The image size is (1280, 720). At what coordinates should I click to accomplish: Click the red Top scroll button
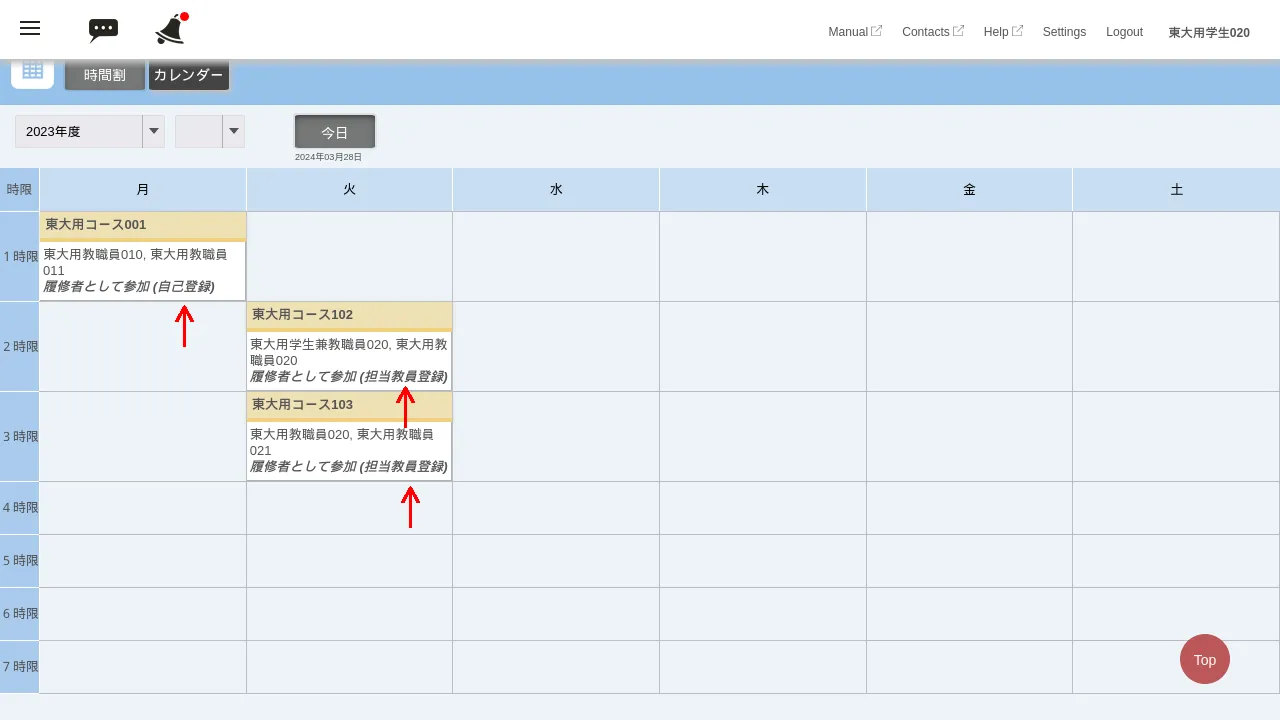(1204, 659)
